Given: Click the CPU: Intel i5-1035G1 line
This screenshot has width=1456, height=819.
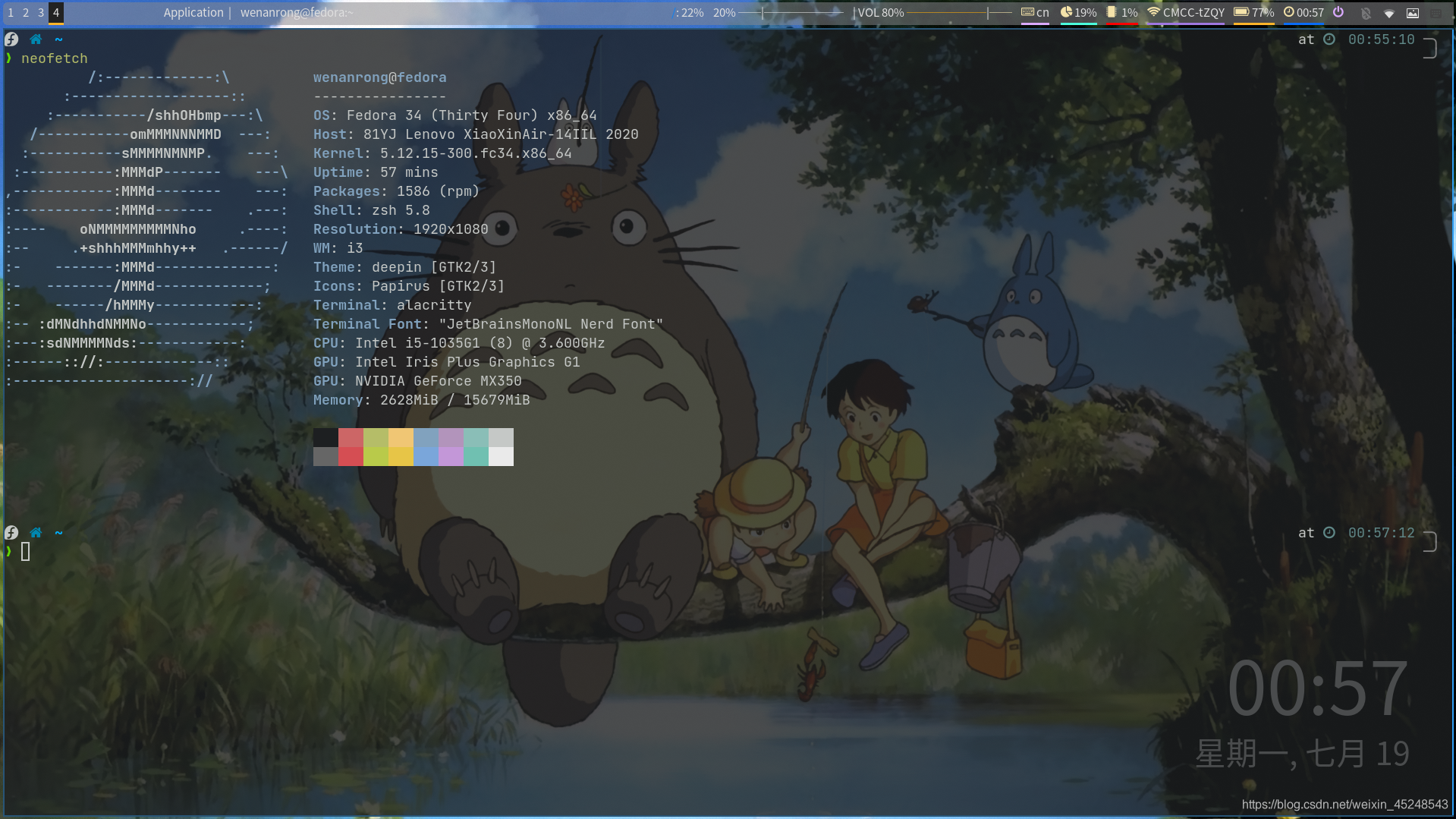Looking at the screenshot, I should 459,343.
